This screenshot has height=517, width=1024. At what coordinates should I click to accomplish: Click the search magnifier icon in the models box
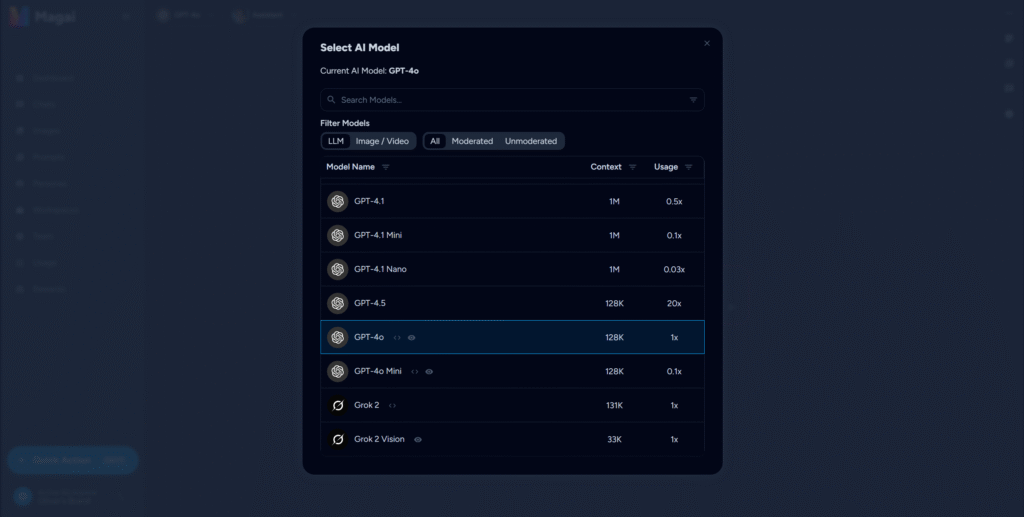pyautogui.click(x=331, y=100)
